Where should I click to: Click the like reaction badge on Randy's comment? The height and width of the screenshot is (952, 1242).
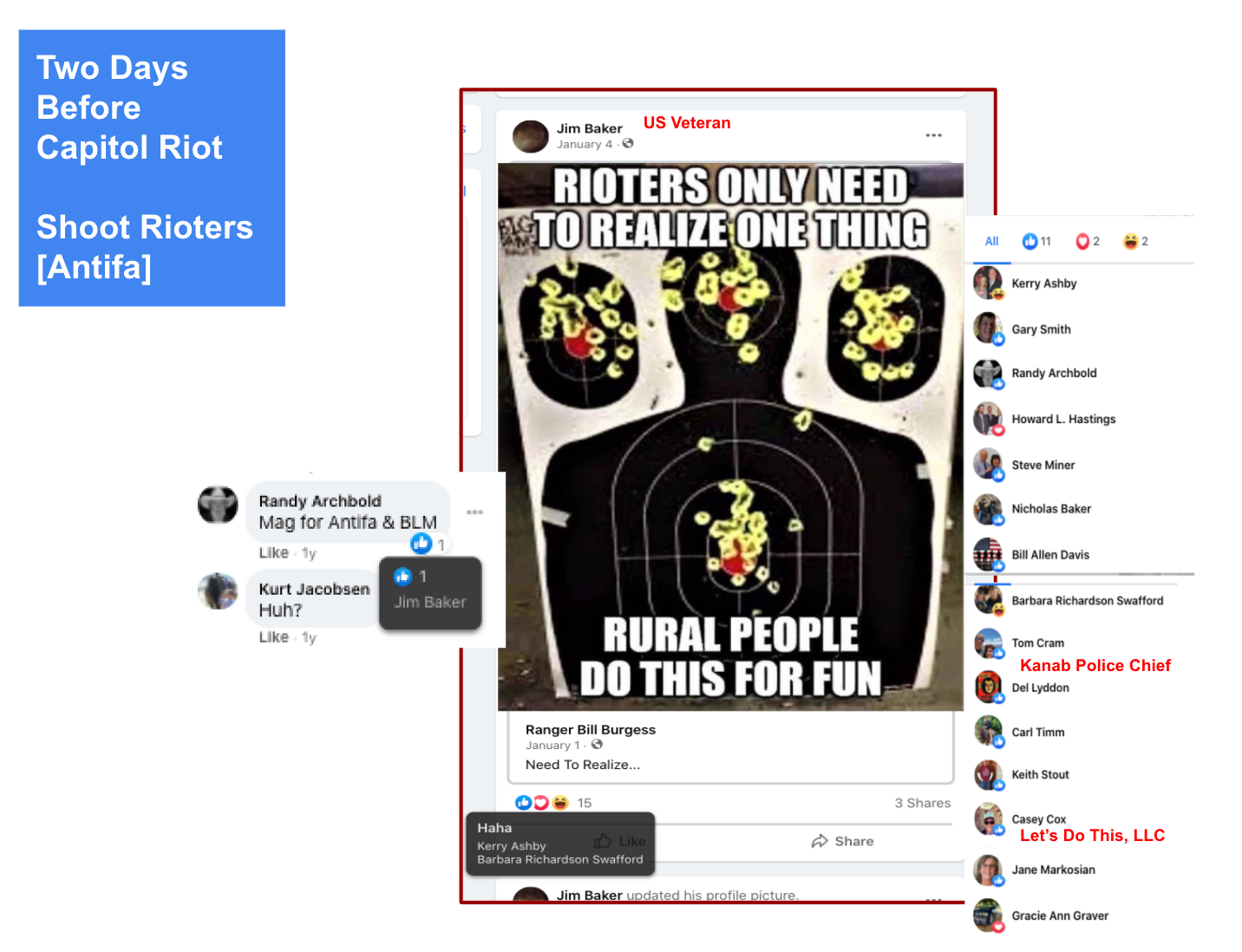422,544
